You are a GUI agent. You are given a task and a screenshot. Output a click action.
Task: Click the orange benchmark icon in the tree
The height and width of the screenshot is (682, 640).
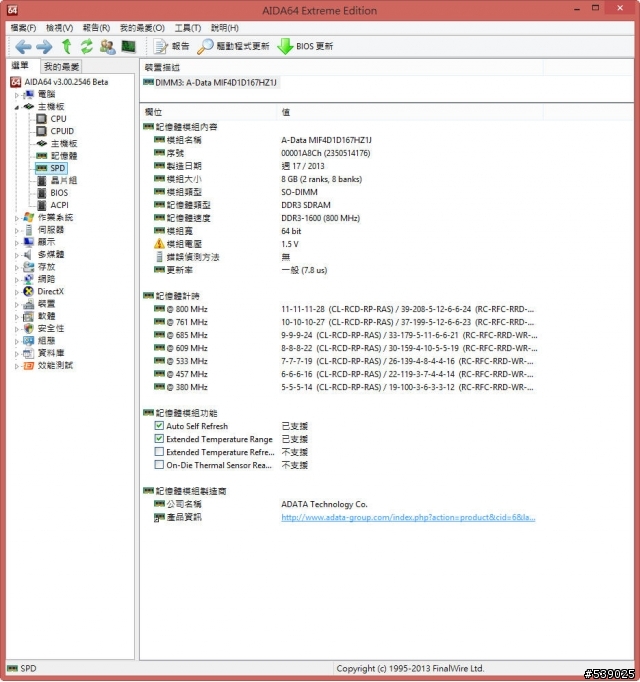click(29, 365)
